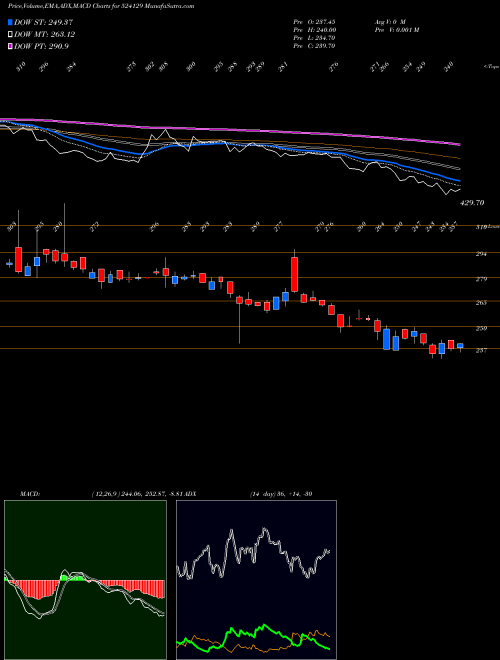Click the MACD histogram panel
Viewport: 500px width, 660px height.
click(x=85, y=580)
